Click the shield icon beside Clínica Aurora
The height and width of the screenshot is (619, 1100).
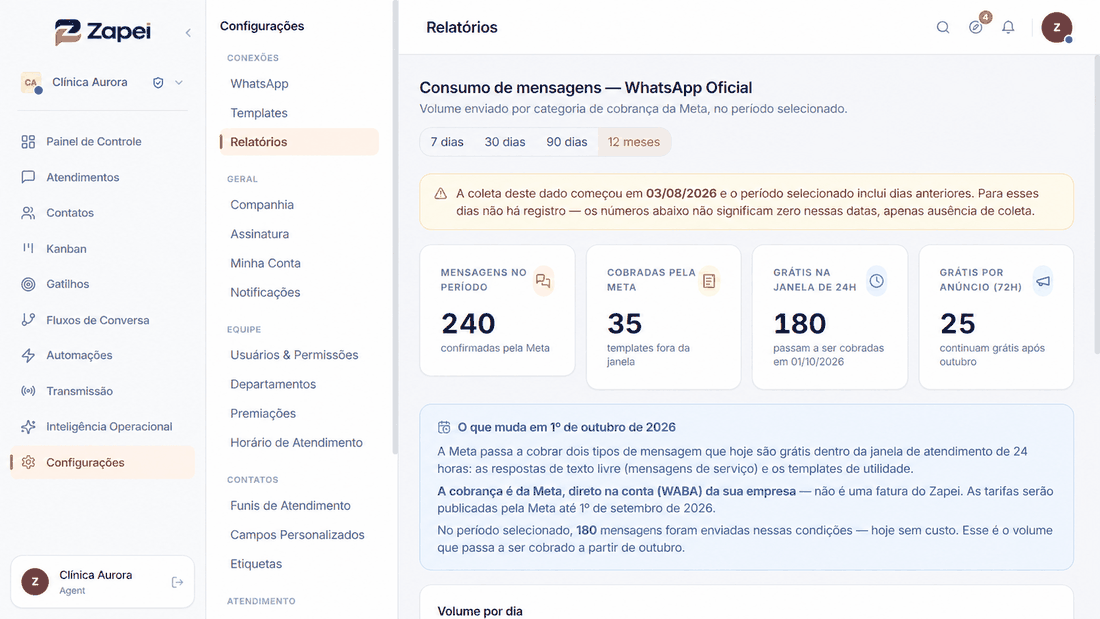tap(159, 82)
